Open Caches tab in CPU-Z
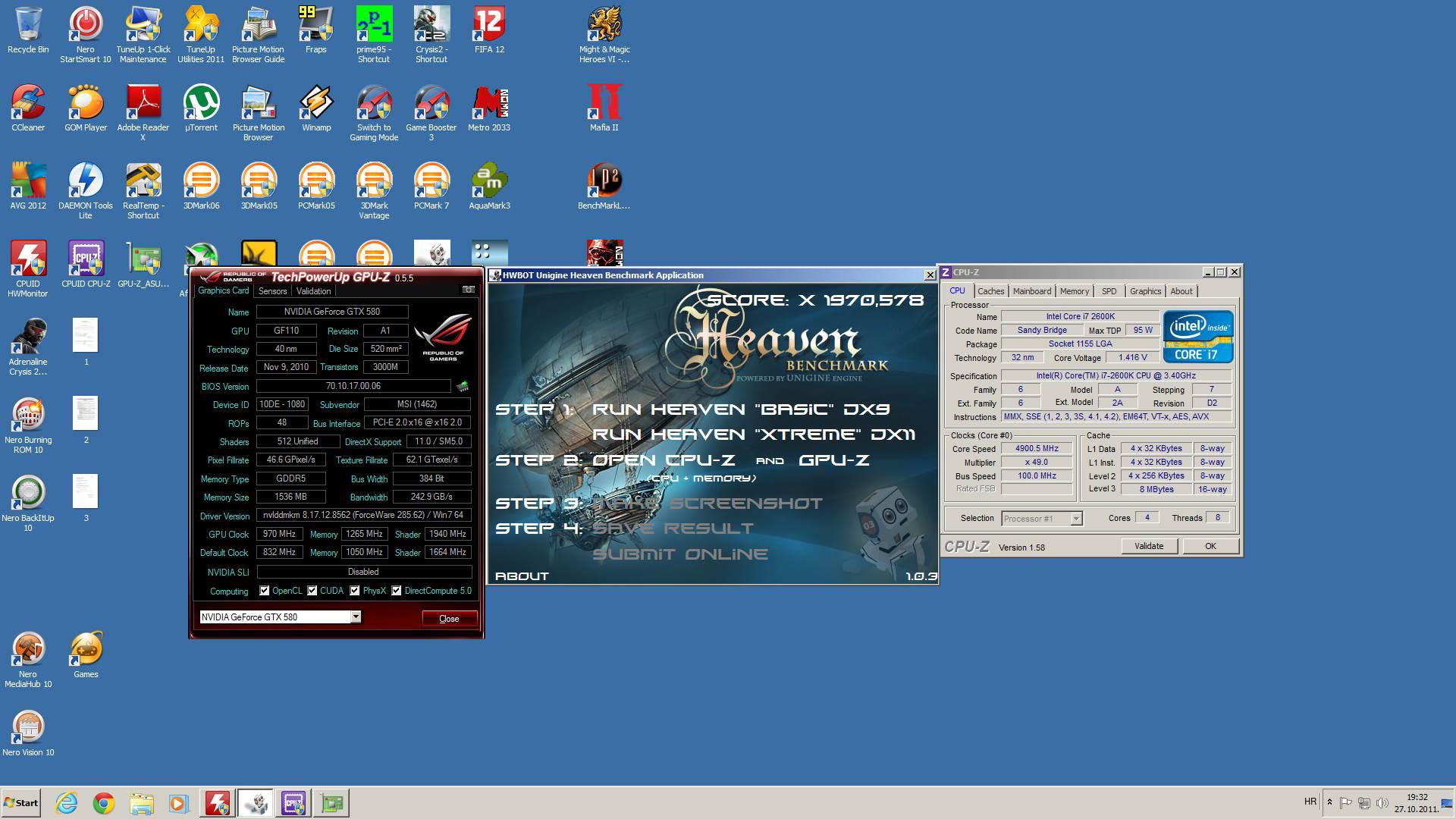The height and width of the screenshot is (819, 1456). (x=990, y=291)
